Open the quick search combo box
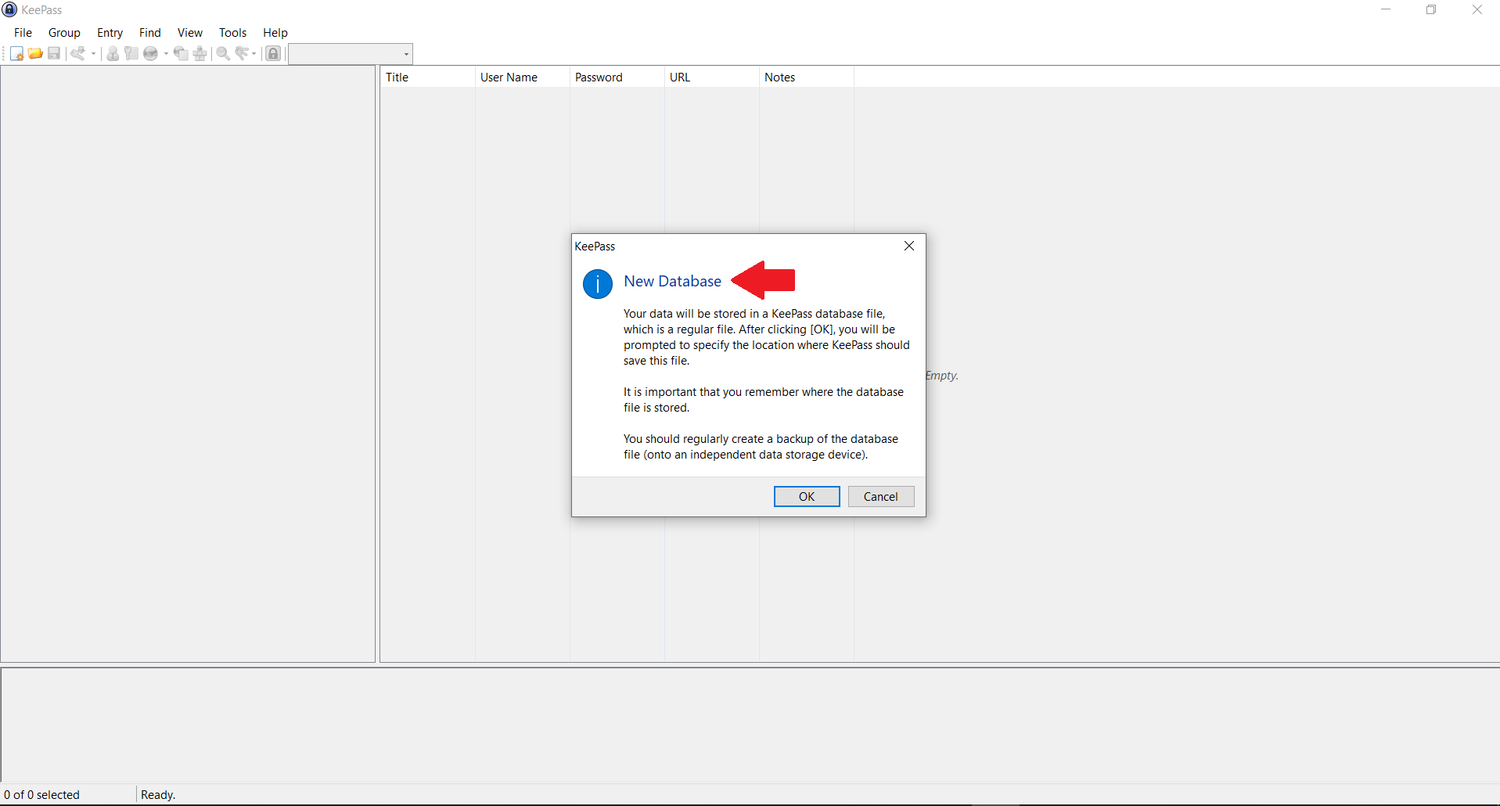The image size is (1500, 806). pos(350,54)
